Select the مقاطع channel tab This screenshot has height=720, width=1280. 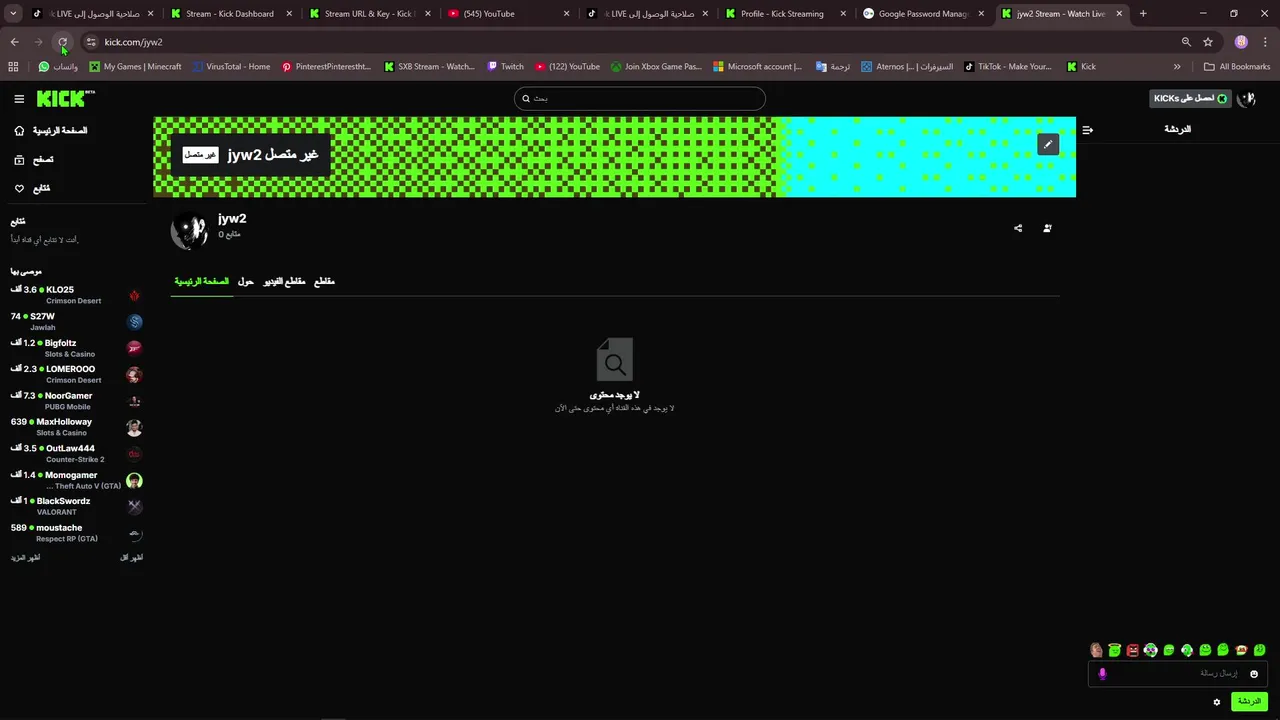324,282
